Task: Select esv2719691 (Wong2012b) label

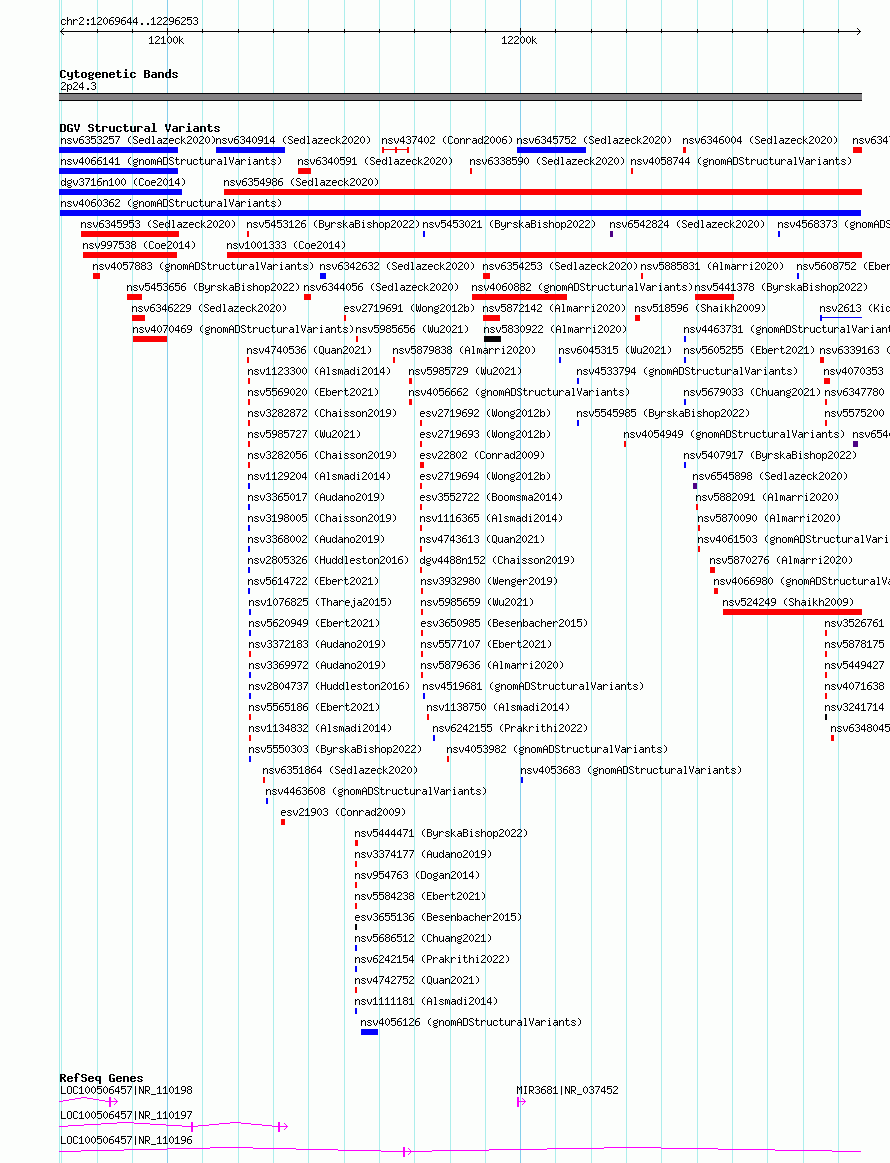Action: pyautogui.click(x=409, y=308)
